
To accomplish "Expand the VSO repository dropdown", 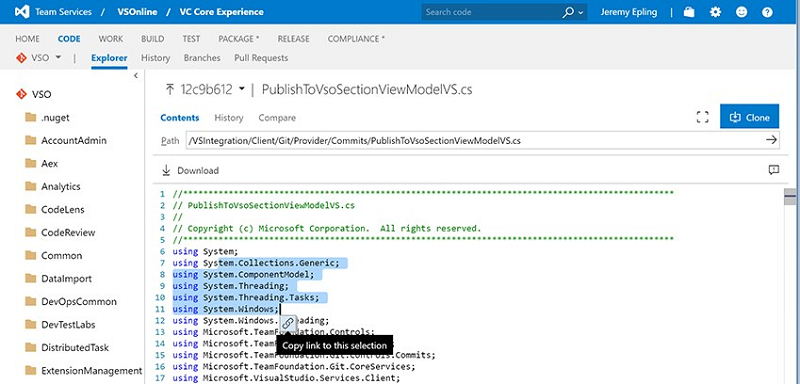I will [x=58, y=57].
